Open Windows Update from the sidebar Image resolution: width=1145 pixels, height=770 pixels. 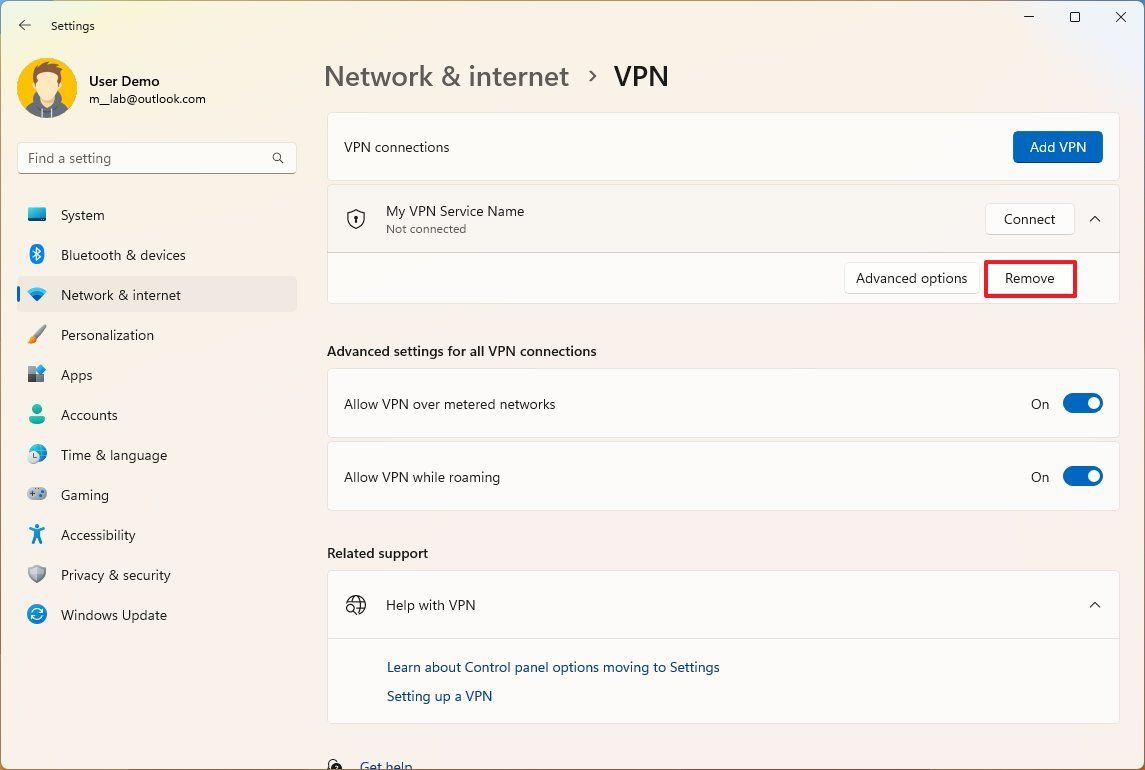pos(36,615)
